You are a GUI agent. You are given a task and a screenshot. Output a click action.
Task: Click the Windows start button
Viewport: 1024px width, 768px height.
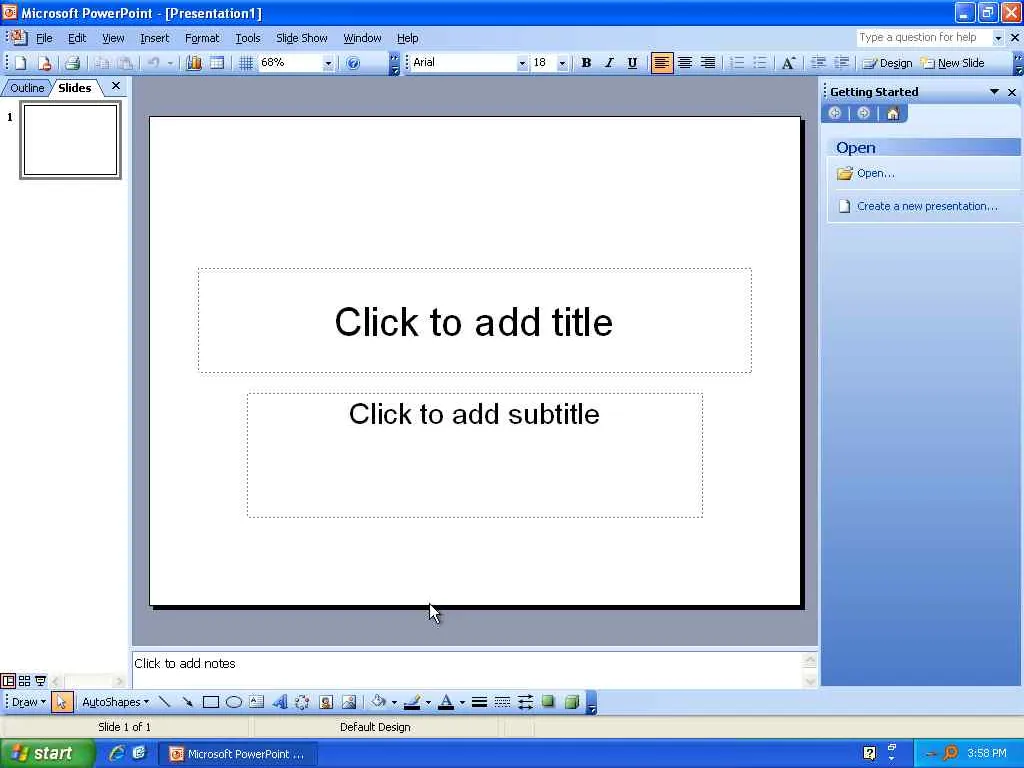click(46, 754)
